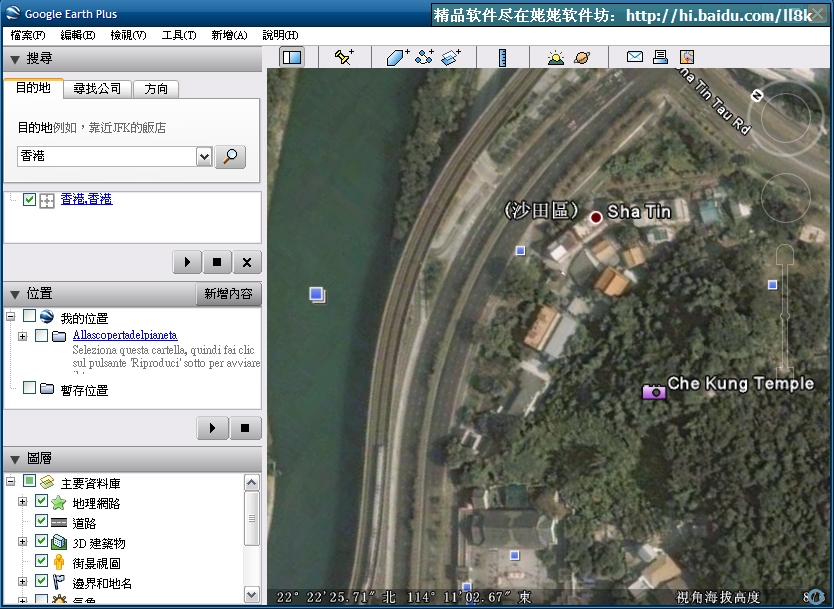Stop the search results tour

tap(217, 262)
